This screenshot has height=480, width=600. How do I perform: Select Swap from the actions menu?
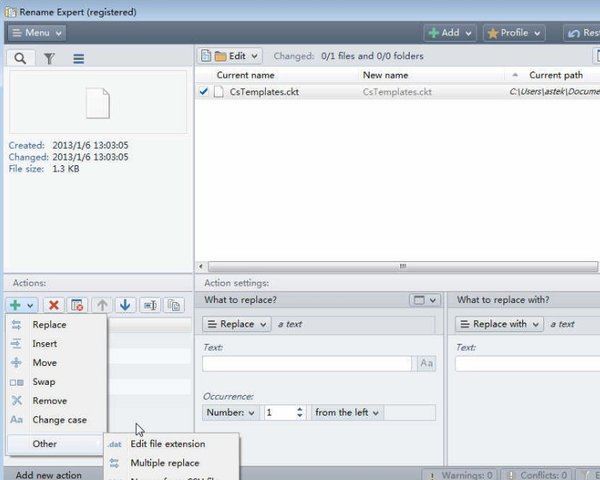tap(43, 382)
